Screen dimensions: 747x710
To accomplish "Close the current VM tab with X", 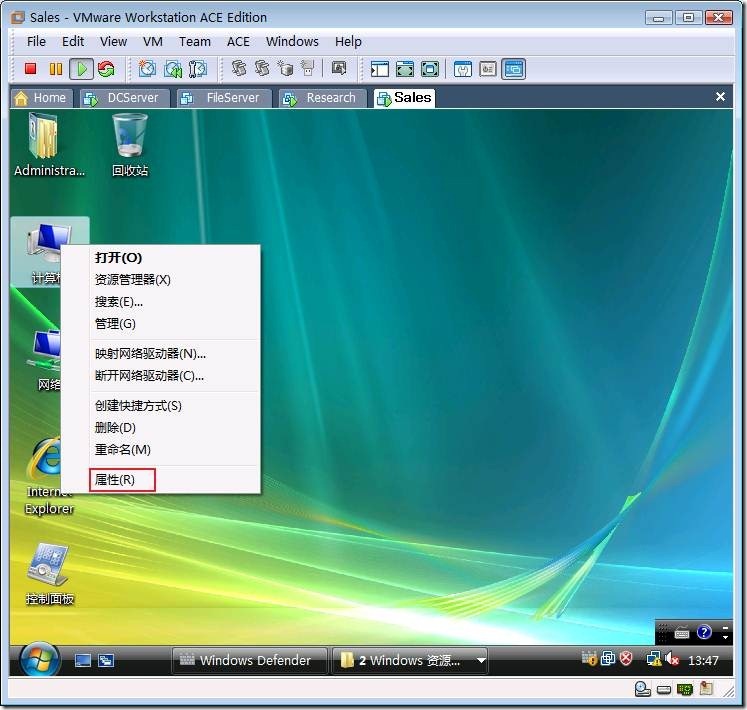I will click(x=720, y=97).
